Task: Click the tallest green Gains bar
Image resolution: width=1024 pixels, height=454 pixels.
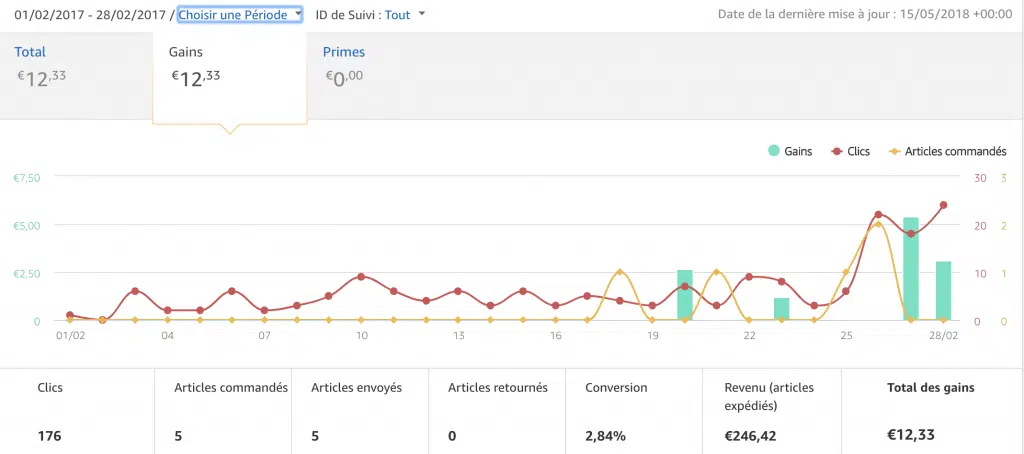Action: 910,268
